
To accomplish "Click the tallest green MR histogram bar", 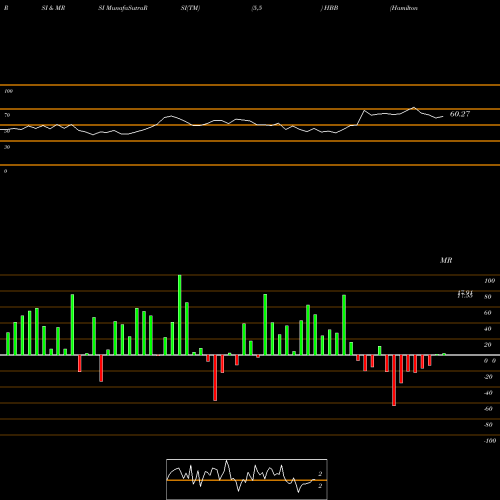I will (x=180, y=315).
